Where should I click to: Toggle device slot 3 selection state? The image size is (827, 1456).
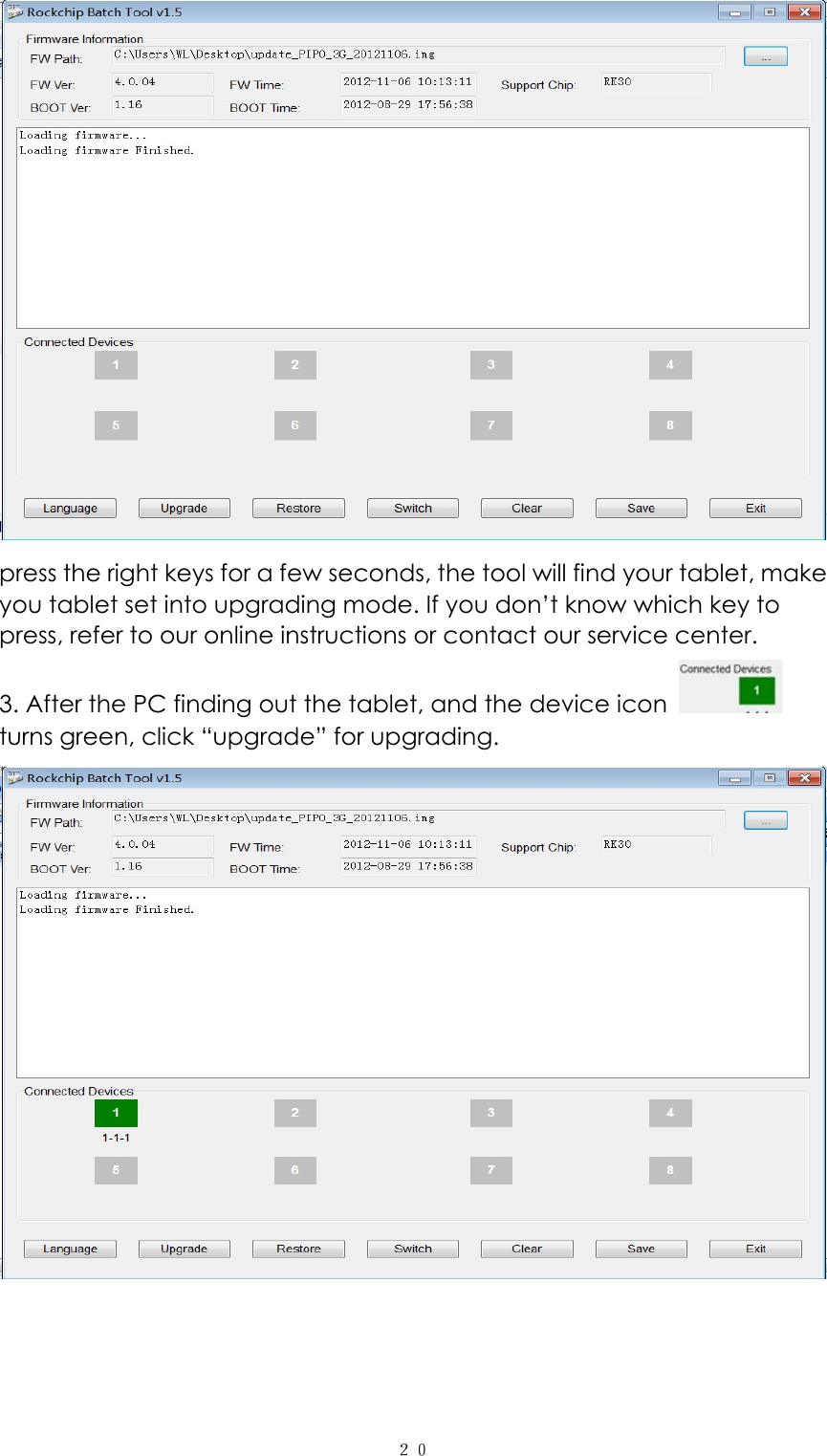(490, 364)
